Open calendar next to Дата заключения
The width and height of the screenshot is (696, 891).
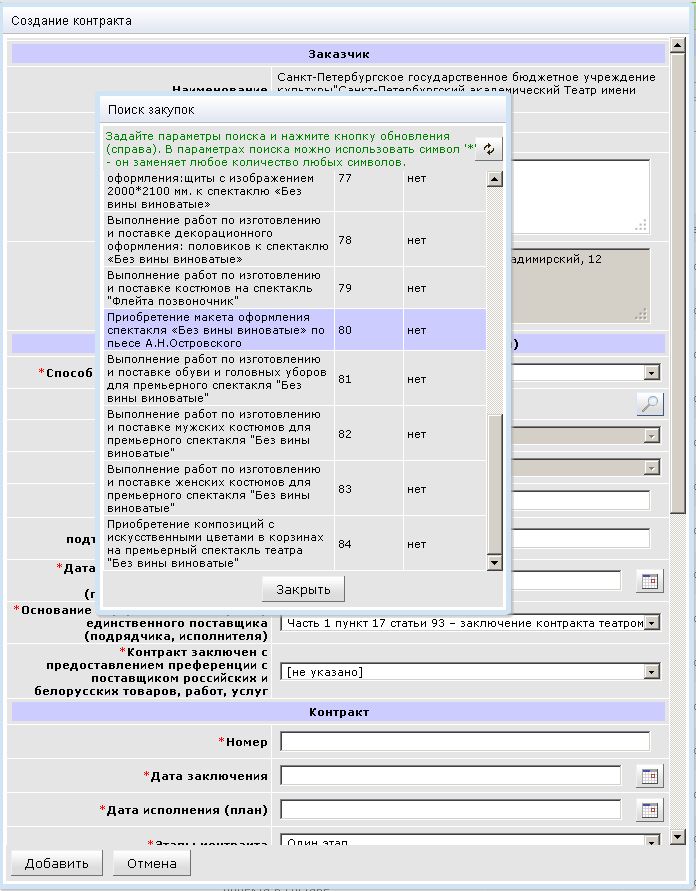point(650,776)
